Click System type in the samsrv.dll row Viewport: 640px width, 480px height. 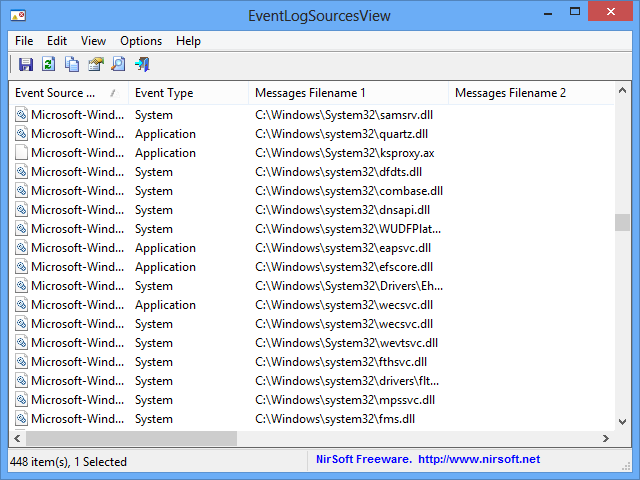pos(154,115)
